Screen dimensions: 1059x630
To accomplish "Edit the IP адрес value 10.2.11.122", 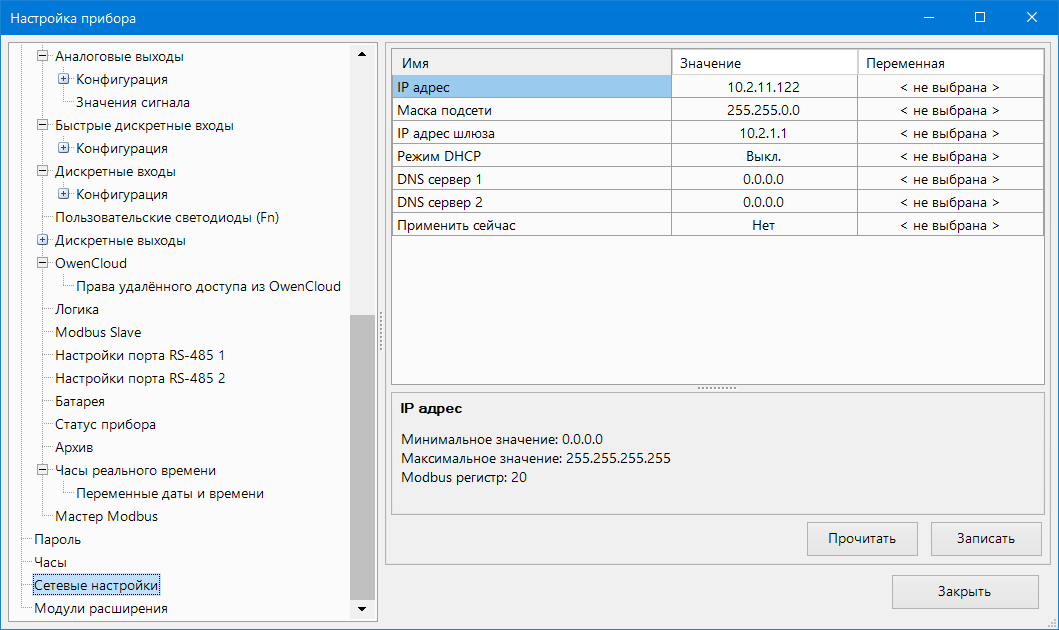I will click(763, 87).
